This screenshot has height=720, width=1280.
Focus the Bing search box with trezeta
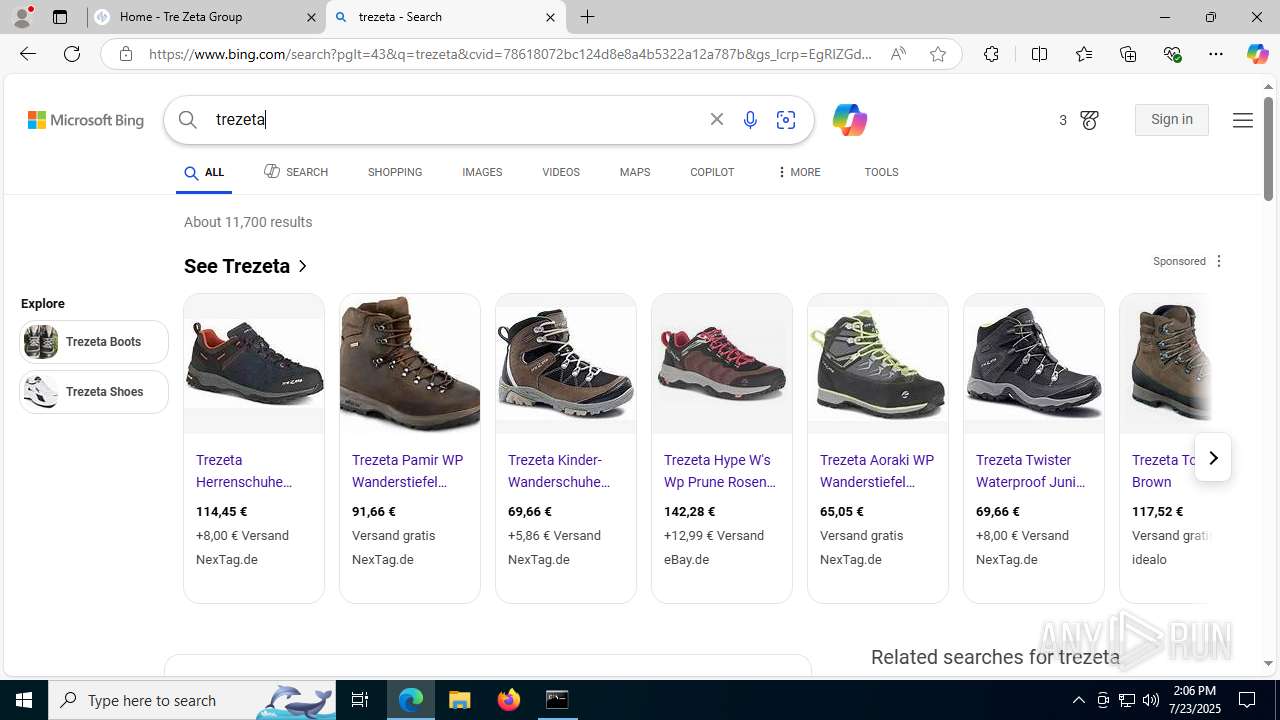(455, 120)
